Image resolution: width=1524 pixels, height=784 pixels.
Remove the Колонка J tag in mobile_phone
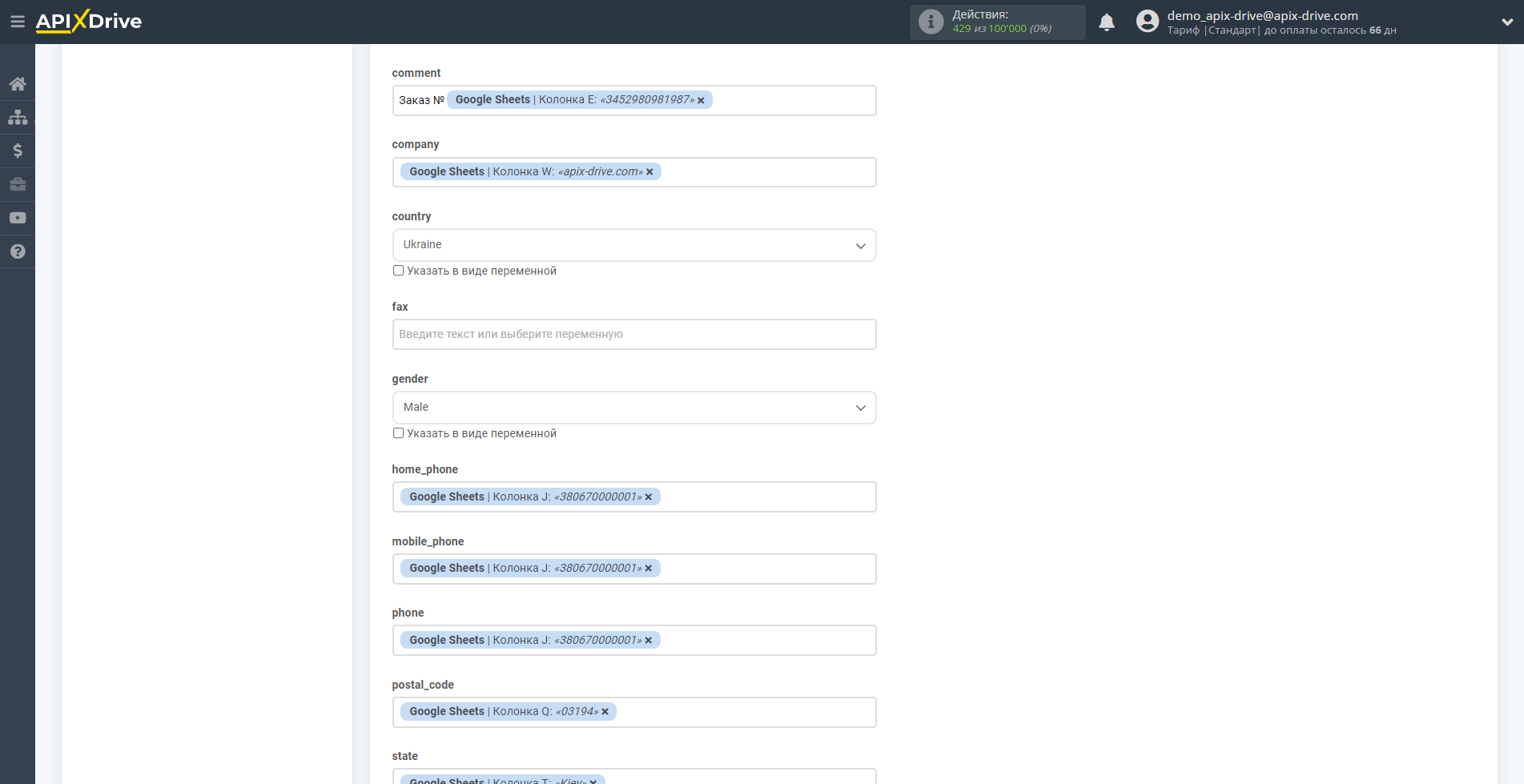click(x=649, y=569)
